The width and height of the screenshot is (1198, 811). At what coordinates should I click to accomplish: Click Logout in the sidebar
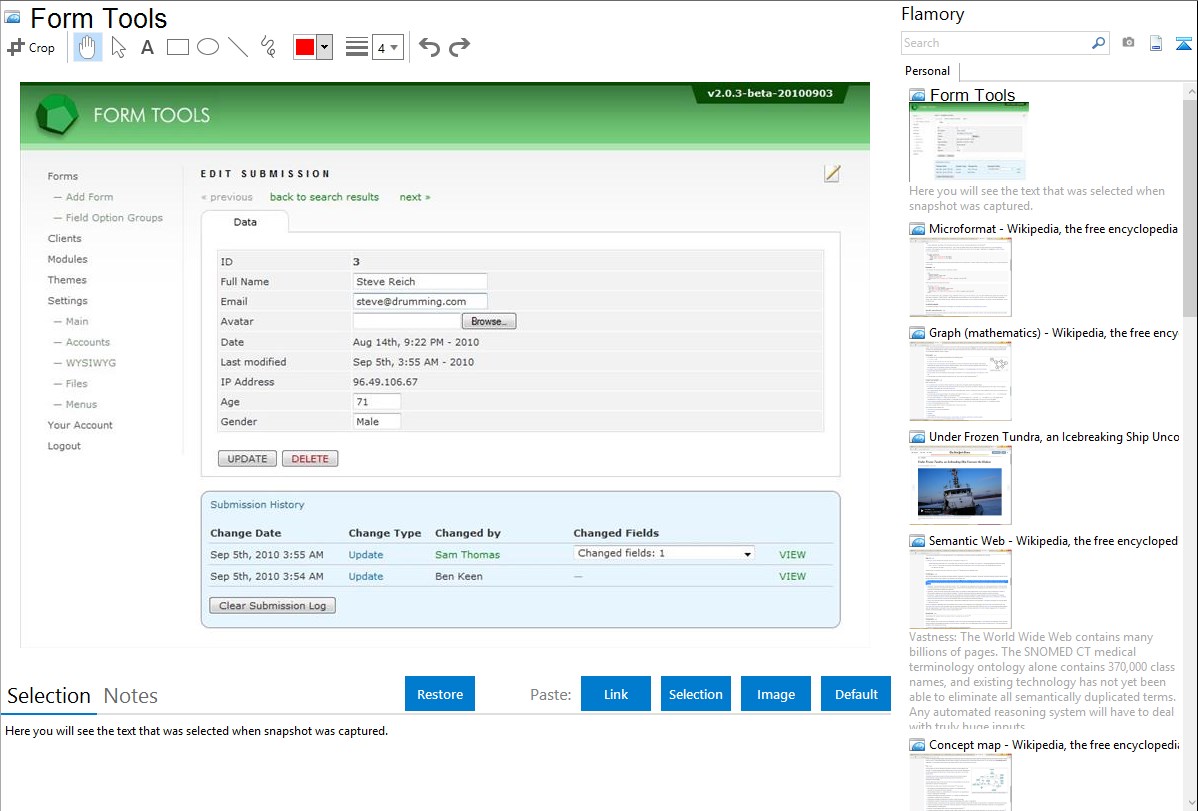[x=64, y=446]
